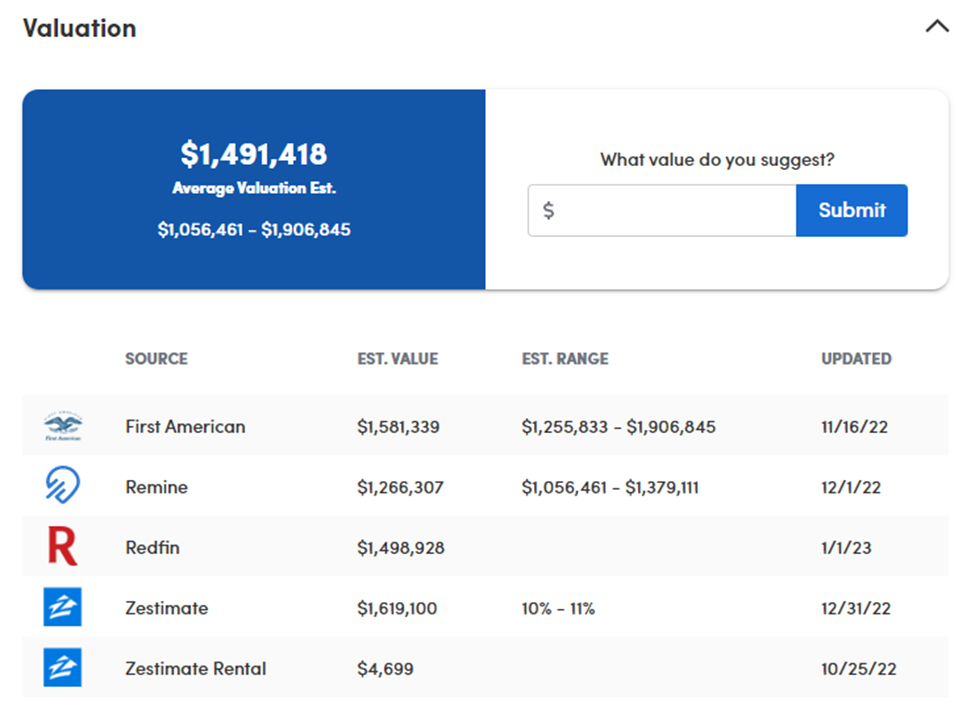Click the Zestimate source label

[166, 608]
